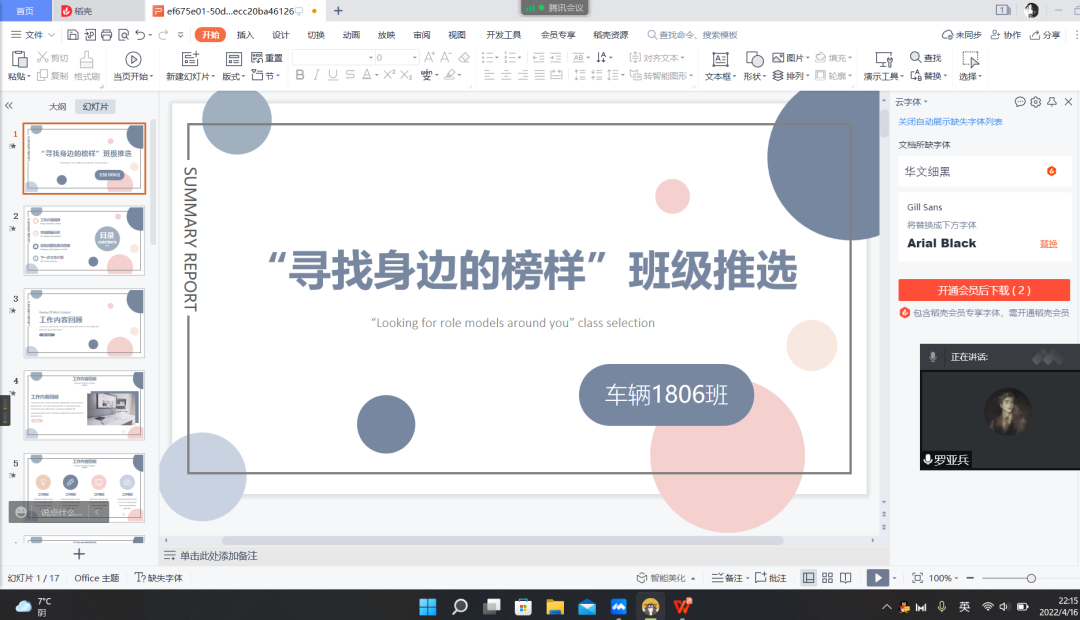Toggle Bold text formatting
This screenshot has height=620, width=1080.
(x=300, y=75)
